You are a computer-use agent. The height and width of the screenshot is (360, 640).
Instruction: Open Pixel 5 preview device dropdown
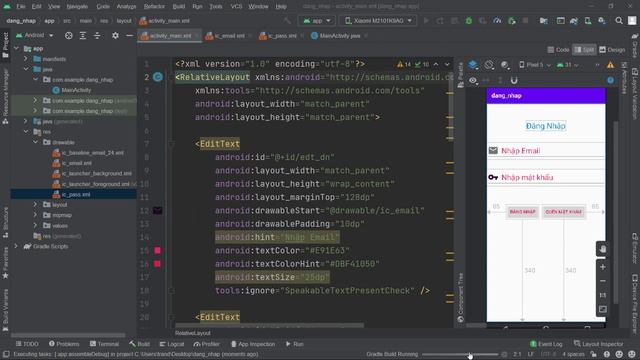535,65
